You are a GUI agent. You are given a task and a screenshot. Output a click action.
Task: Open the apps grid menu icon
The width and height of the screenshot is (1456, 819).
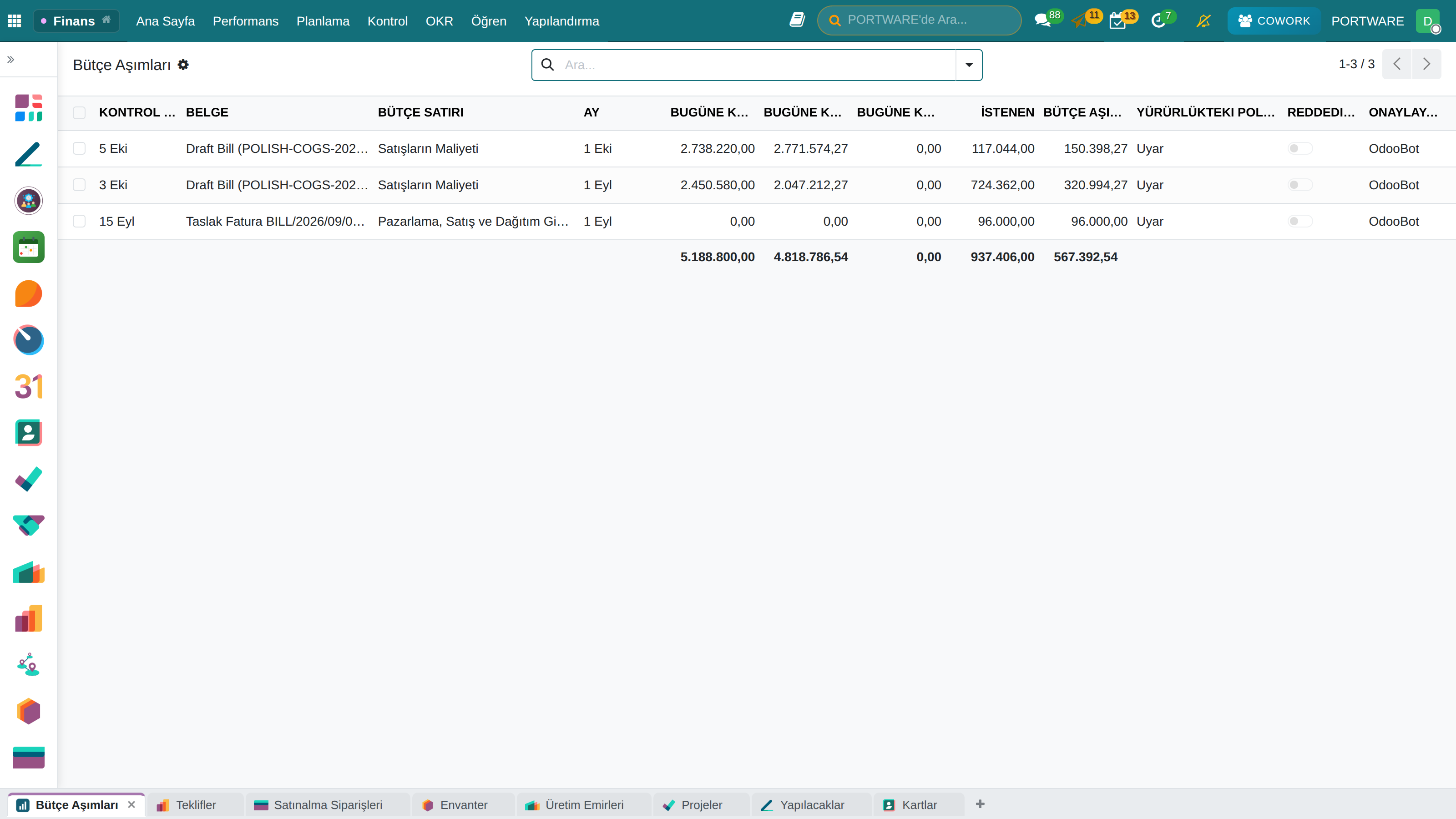pyautogui.click(x=15, y=21)
